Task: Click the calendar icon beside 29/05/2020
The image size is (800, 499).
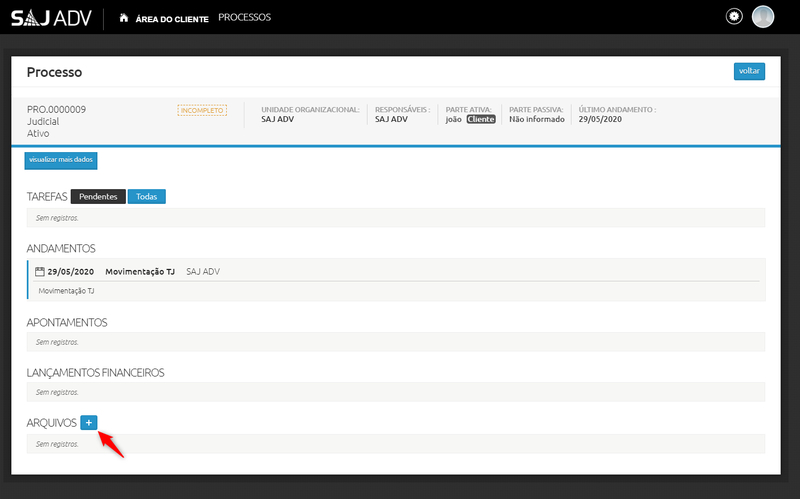Action: click(x=40, y=272)
